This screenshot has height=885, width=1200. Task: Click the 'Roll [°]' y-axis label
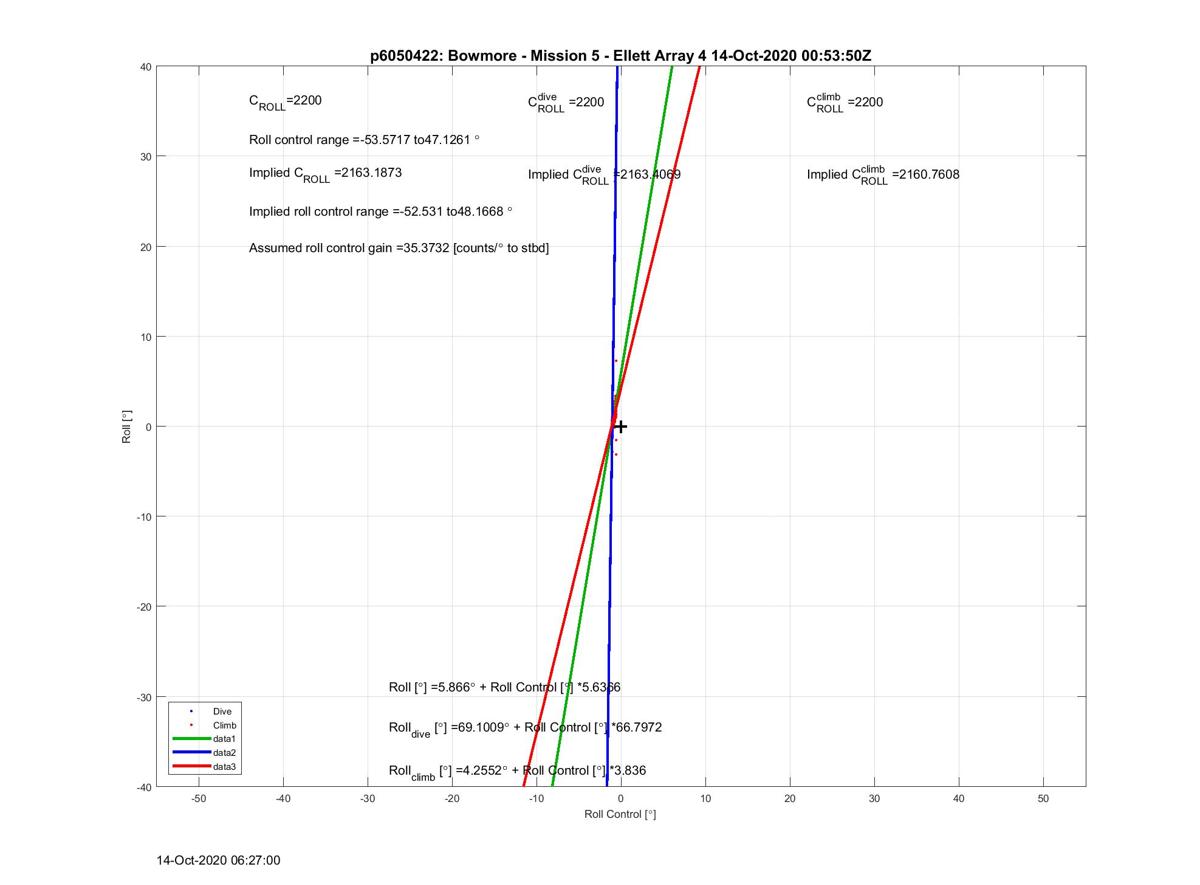[127, 427]
